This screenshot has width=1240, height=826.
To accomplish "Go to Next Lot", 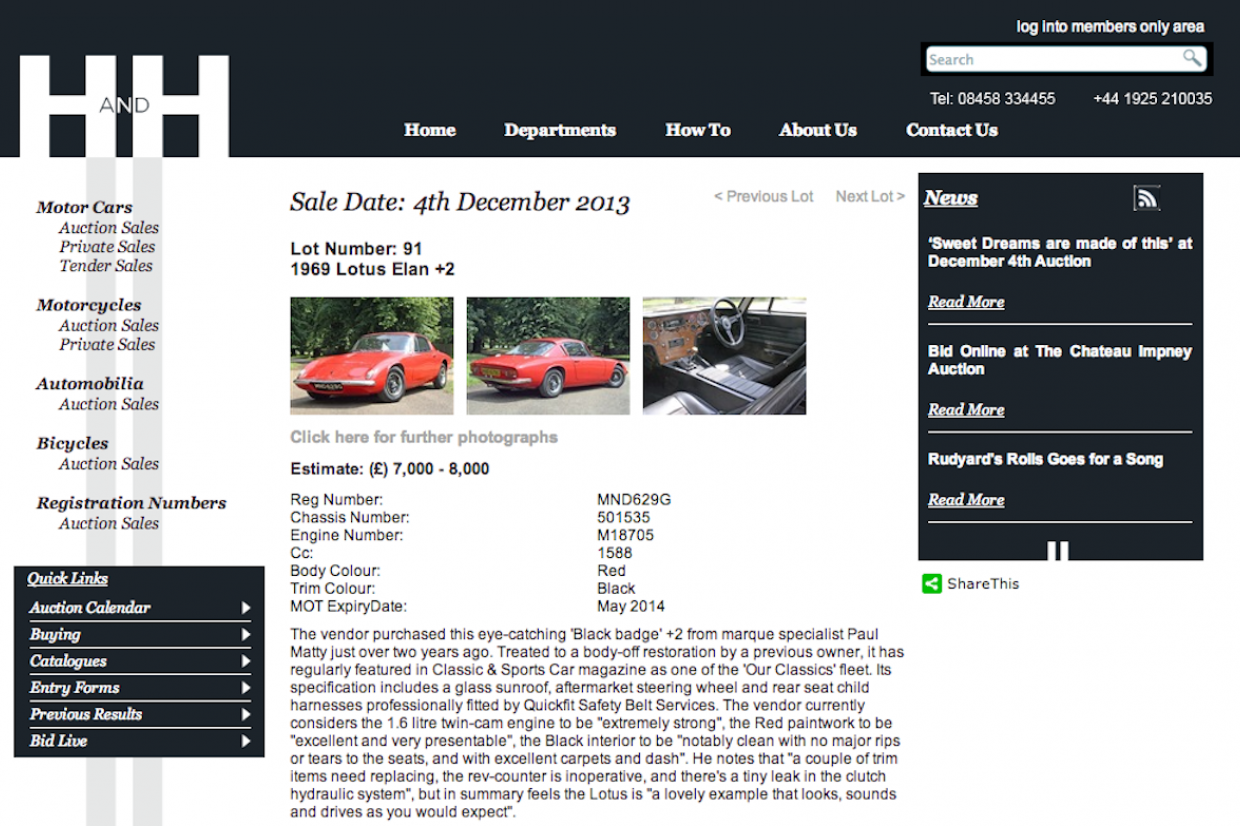I will click(x=870, y=197).
